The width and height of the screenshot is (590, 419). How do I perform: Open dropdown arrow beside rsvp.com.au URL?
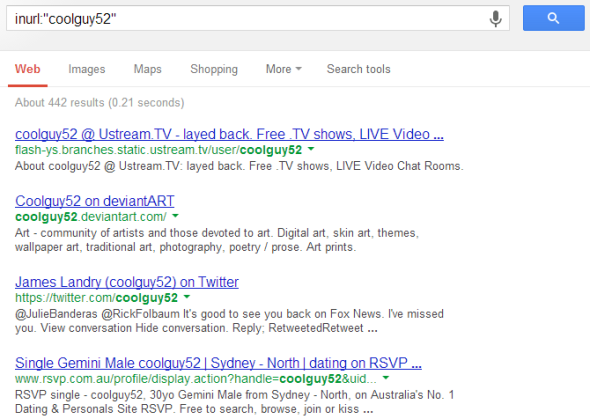(386, 378)
